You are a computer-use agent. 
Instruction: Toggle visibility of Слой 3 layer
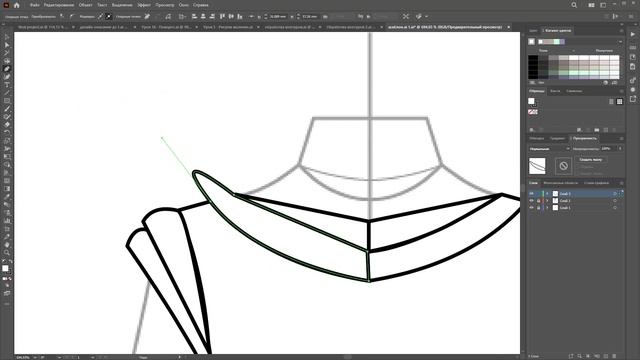point(531,193)
